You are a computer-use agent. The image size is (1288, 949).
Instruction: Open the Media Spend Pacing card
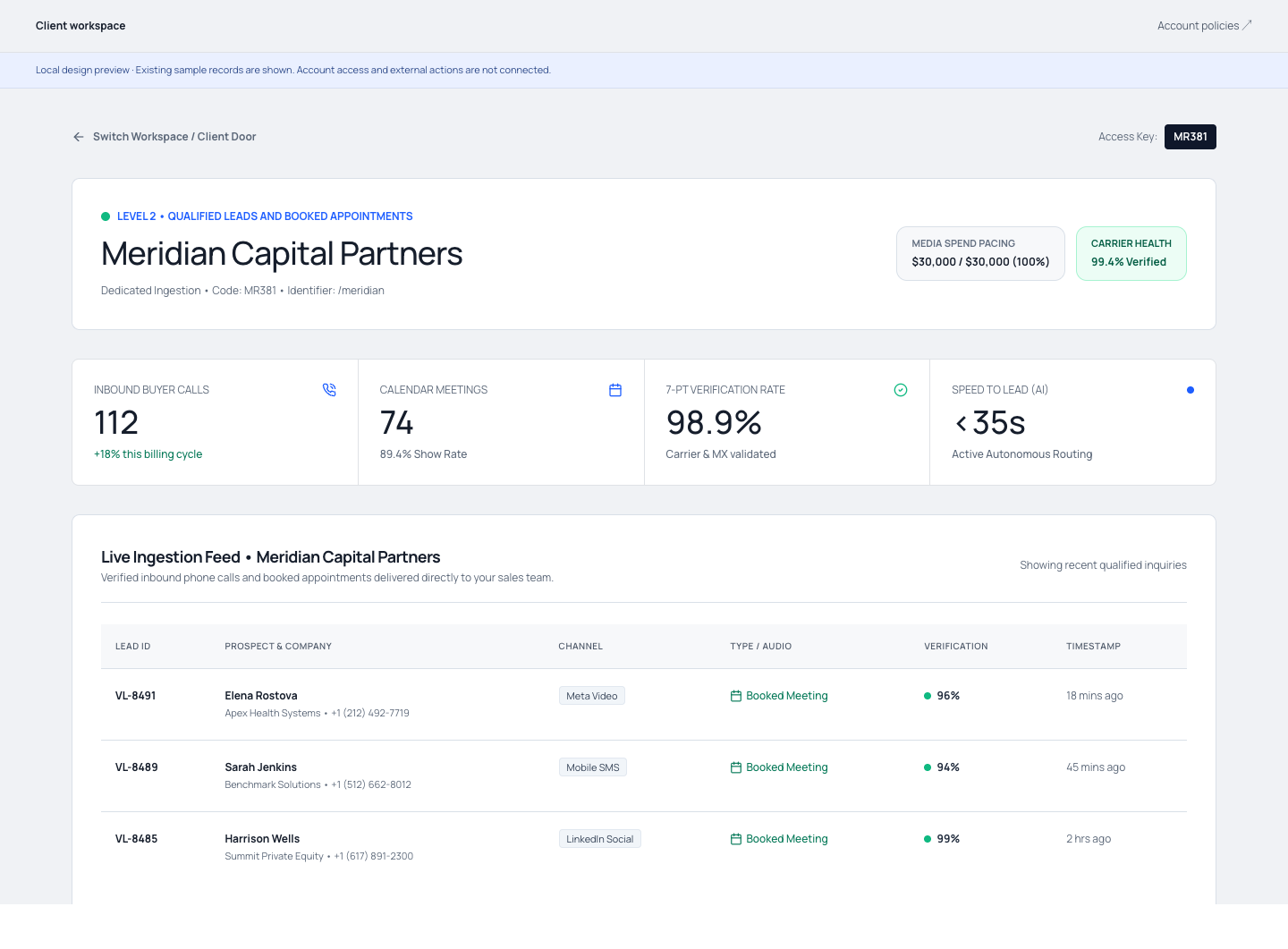pos(980,253)
